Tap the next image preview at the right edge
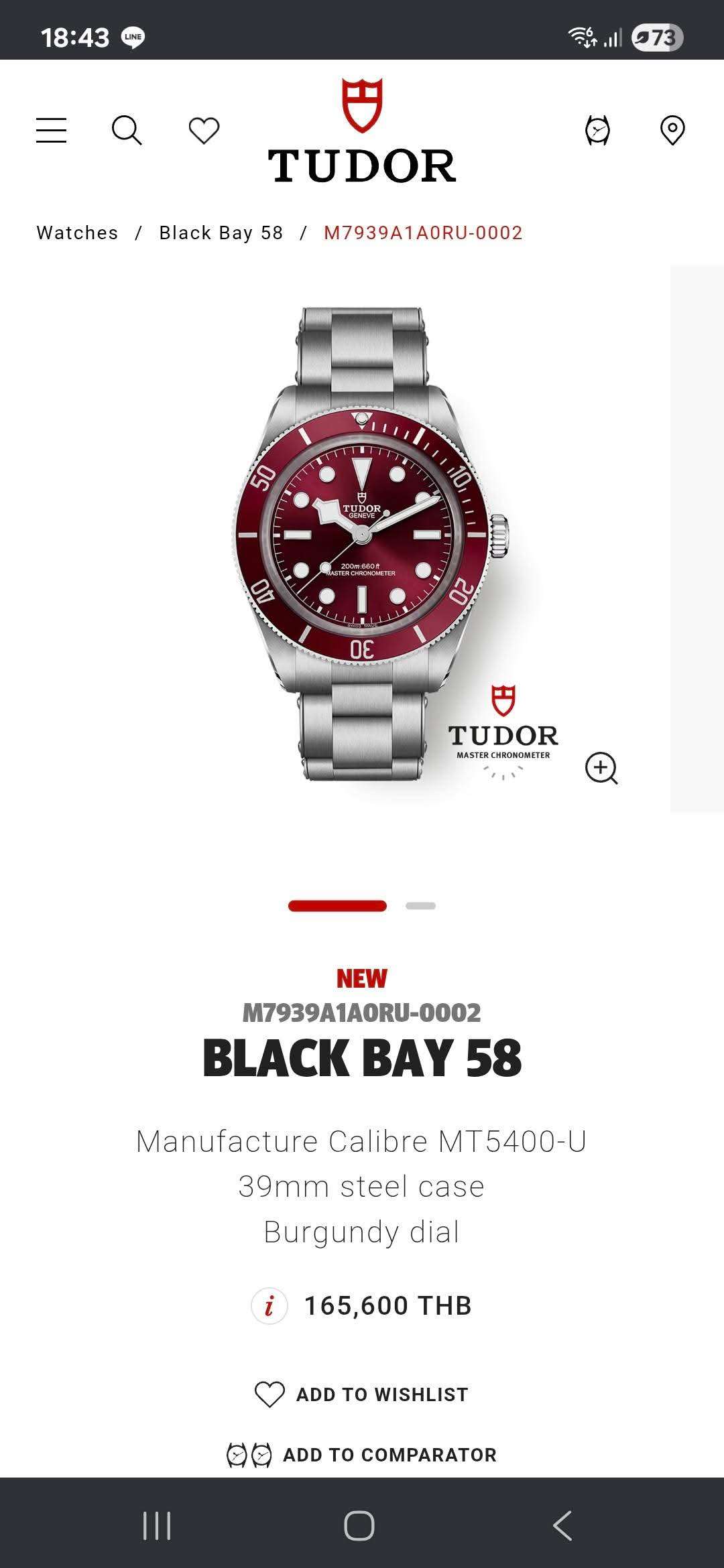The image size is (724, 1568). tap(697, 539)
